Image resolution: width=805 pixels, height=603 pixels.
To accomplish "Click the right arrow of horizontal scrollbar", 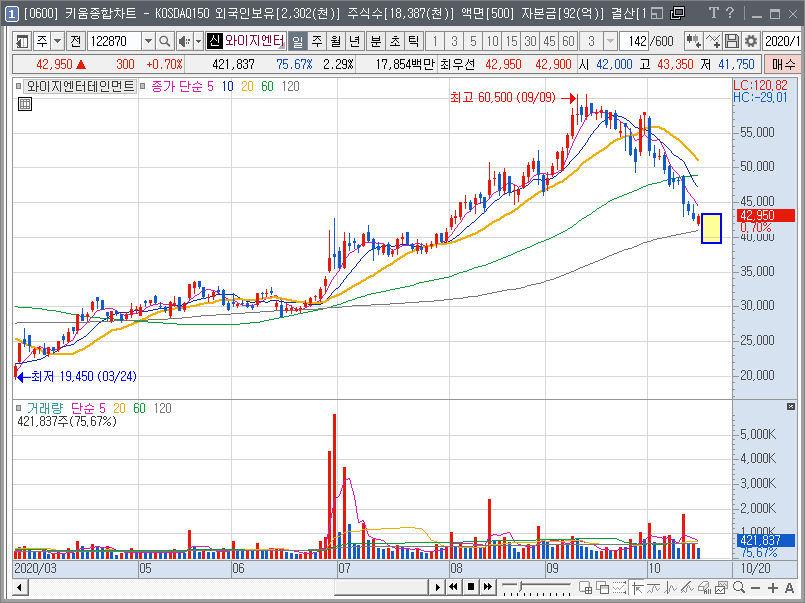I will [437, 588].
